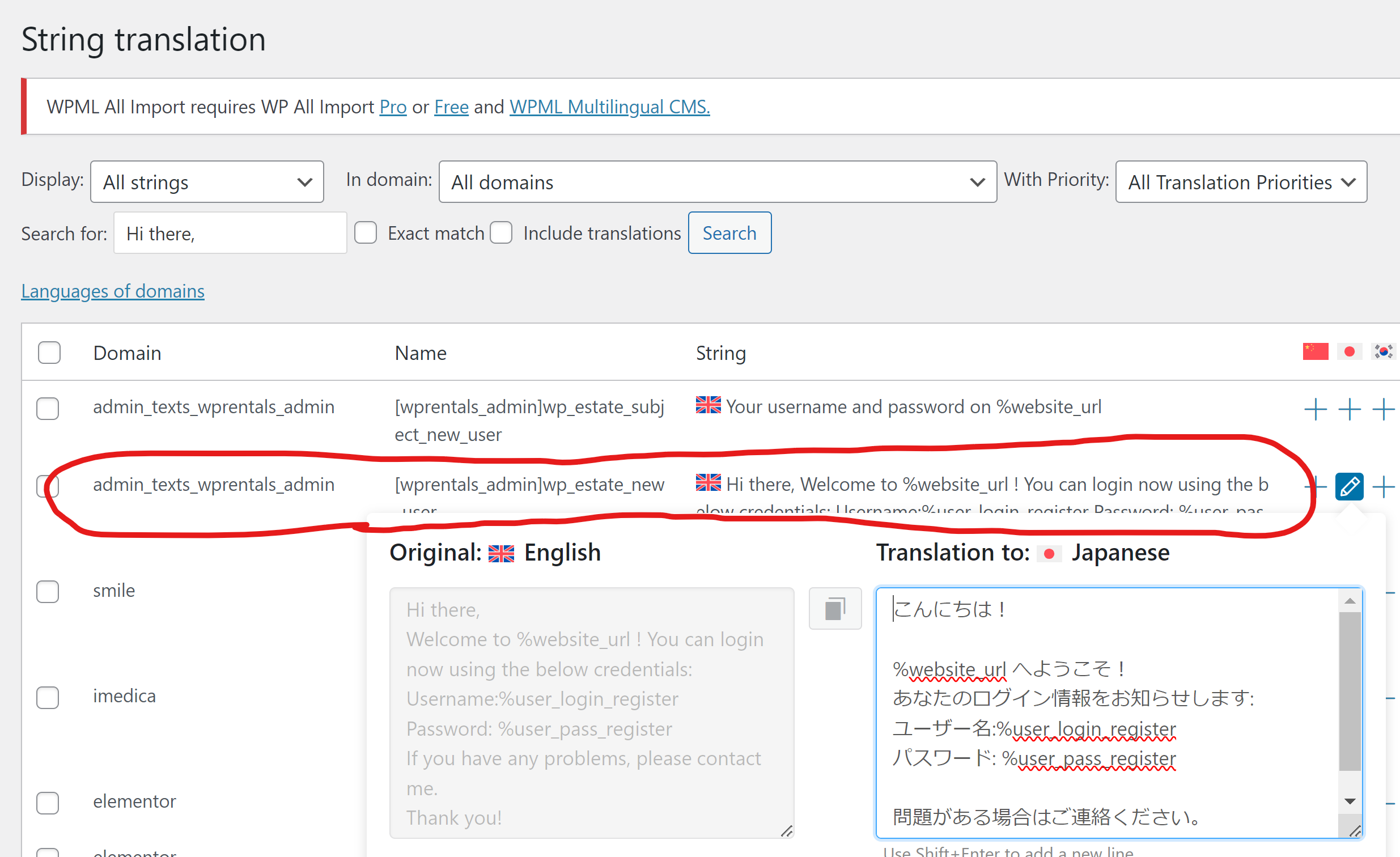Select the imedica domain row checkbox
Image resolution: width=1400 pixels, height=857 pixels.
coord(48,697)
